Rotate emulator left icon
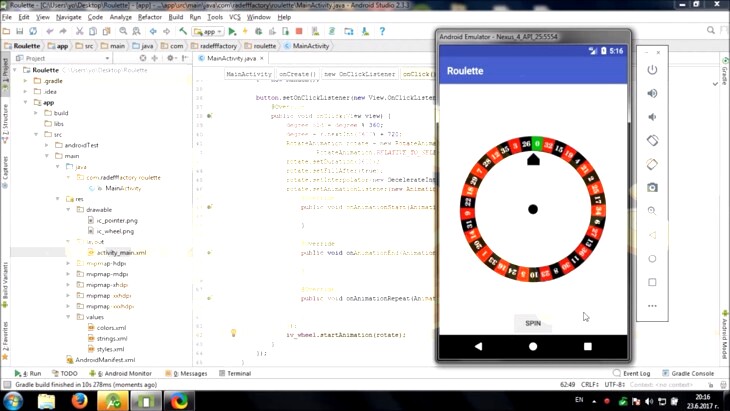Image resolution: width=730 pixels, height=411 pixels. pyautogui.click(x=652, y=140)
